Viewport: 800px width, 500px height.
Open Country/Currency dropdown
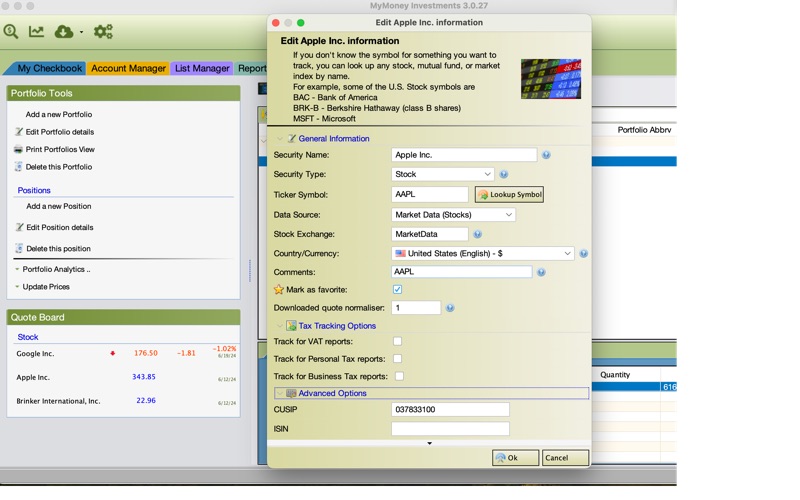click(x=482, y=253)
